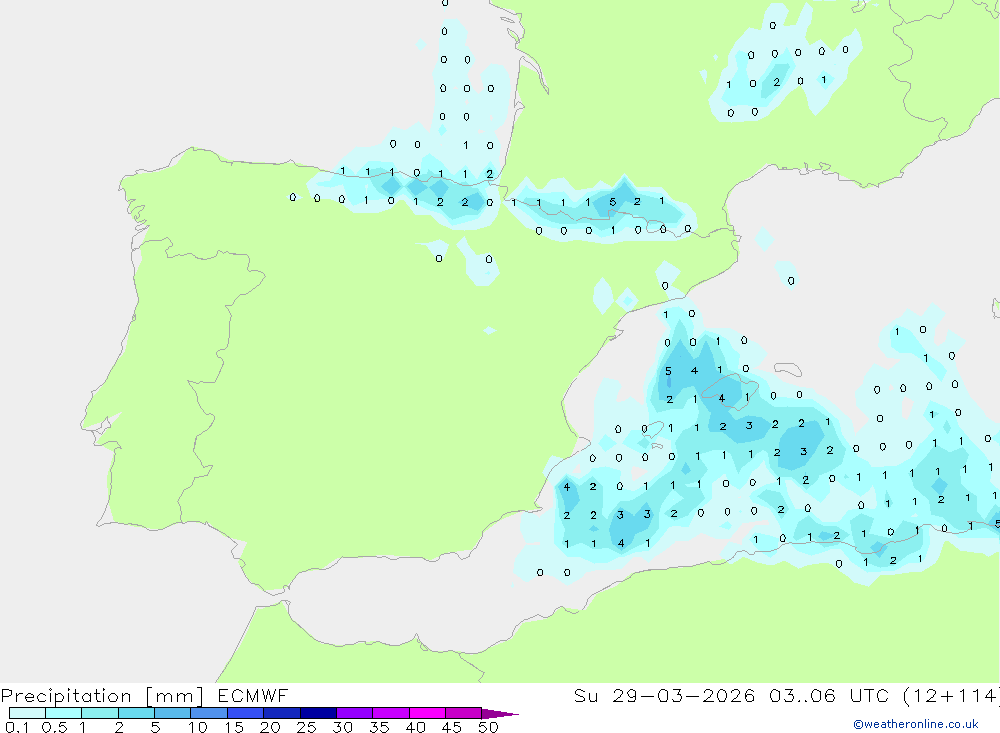
Task: Click the '0.5' legend scale label
Action: pos(54,727)
